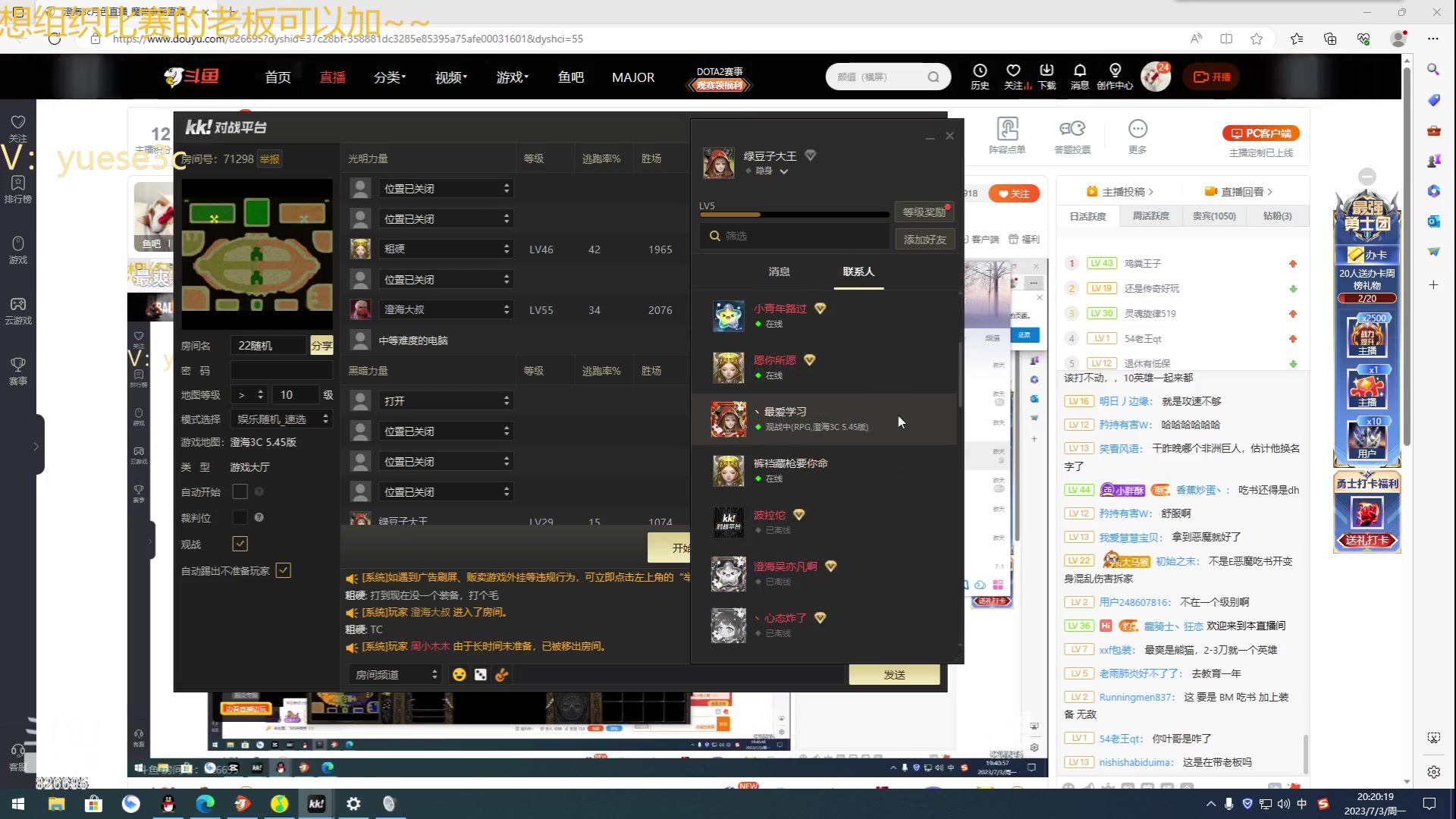Click the LV5 experience progress bar
The width and height of the screenshot is (1456, 819).
click(x=793, y=215)
